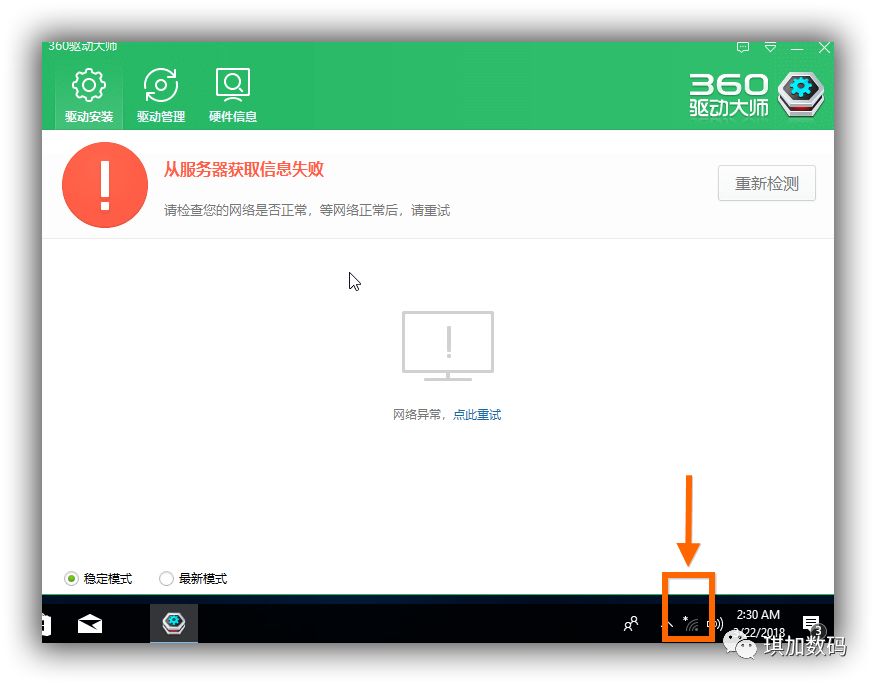Open the Mail app in taskbar
This screenshot has height=685, width=876.
90,624
